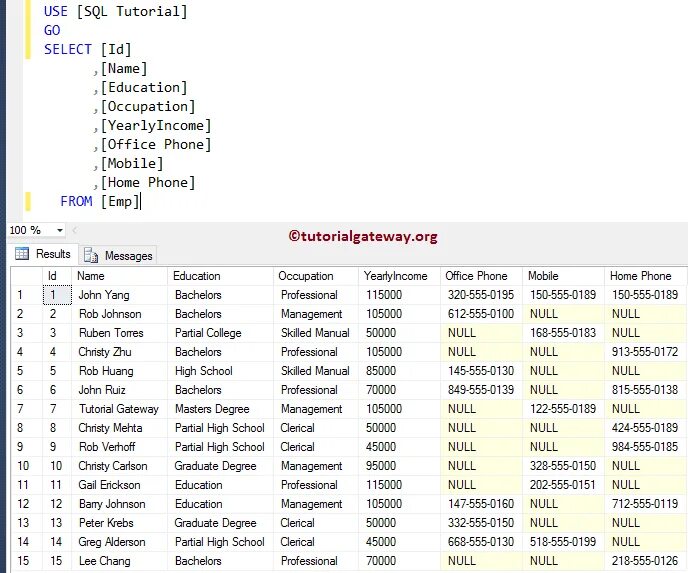Viewport: 688px width, 573px height.
Task: Select the 'Rob Huang' name cell
Action: 119,371
